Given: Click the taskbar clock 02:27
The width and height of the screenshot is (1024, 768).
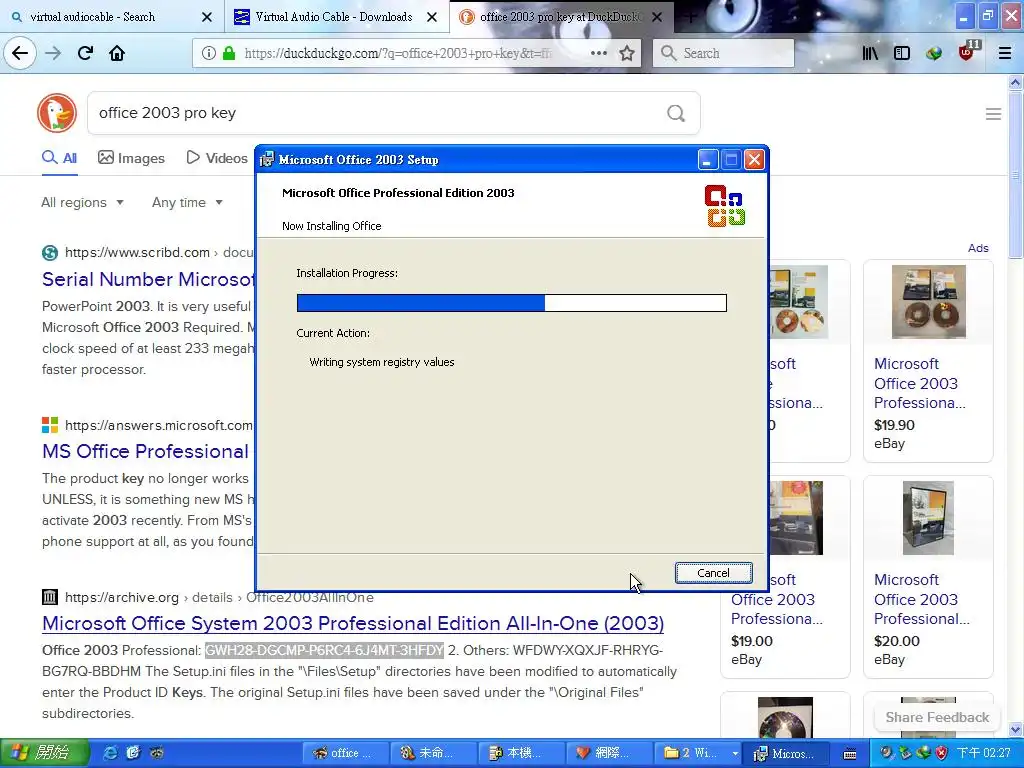Looking at the screenshot, I should 983,753.
